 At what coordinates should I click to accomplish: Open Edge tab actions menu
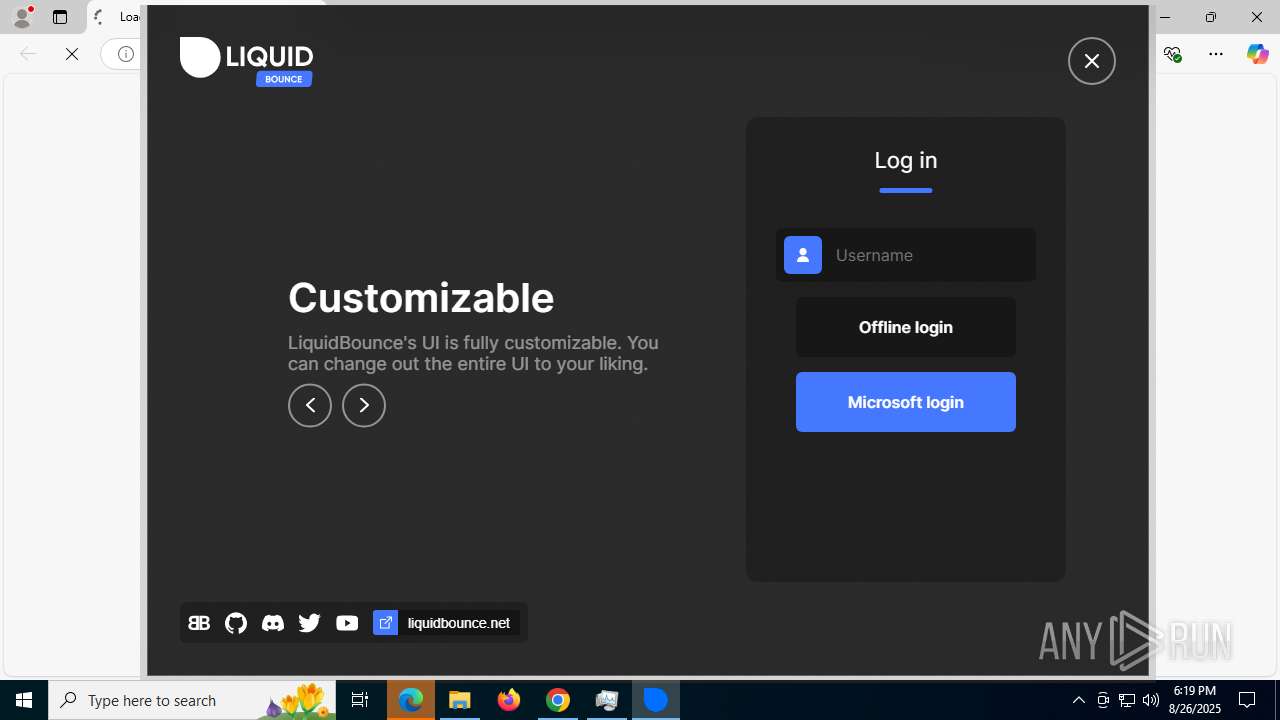point(60,17)
